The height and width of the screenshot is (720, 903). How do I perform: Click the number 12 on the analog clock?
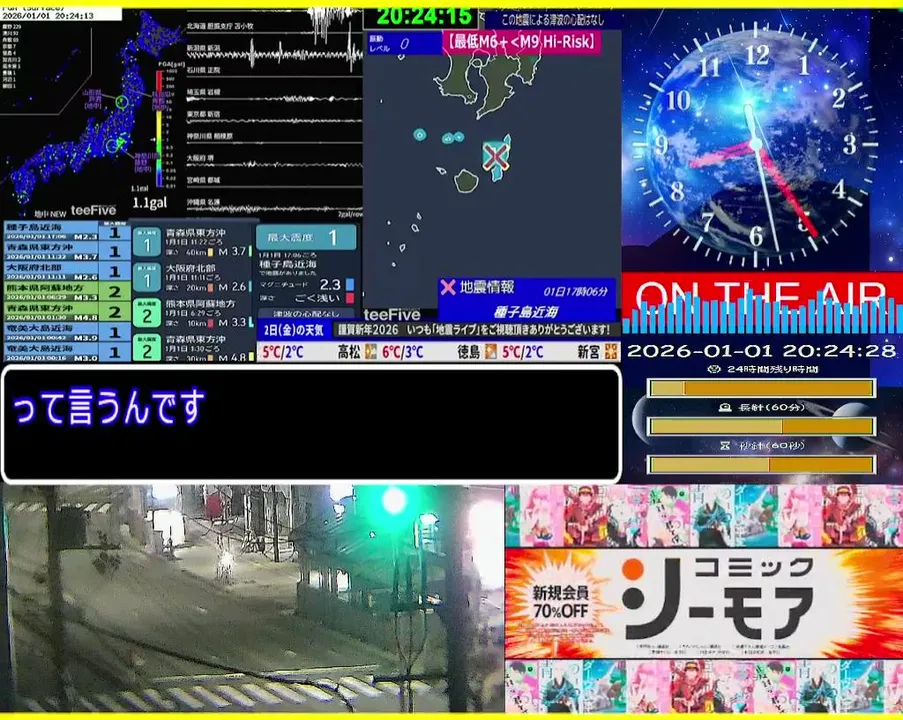pyautogui.click(x=756, y=56)
